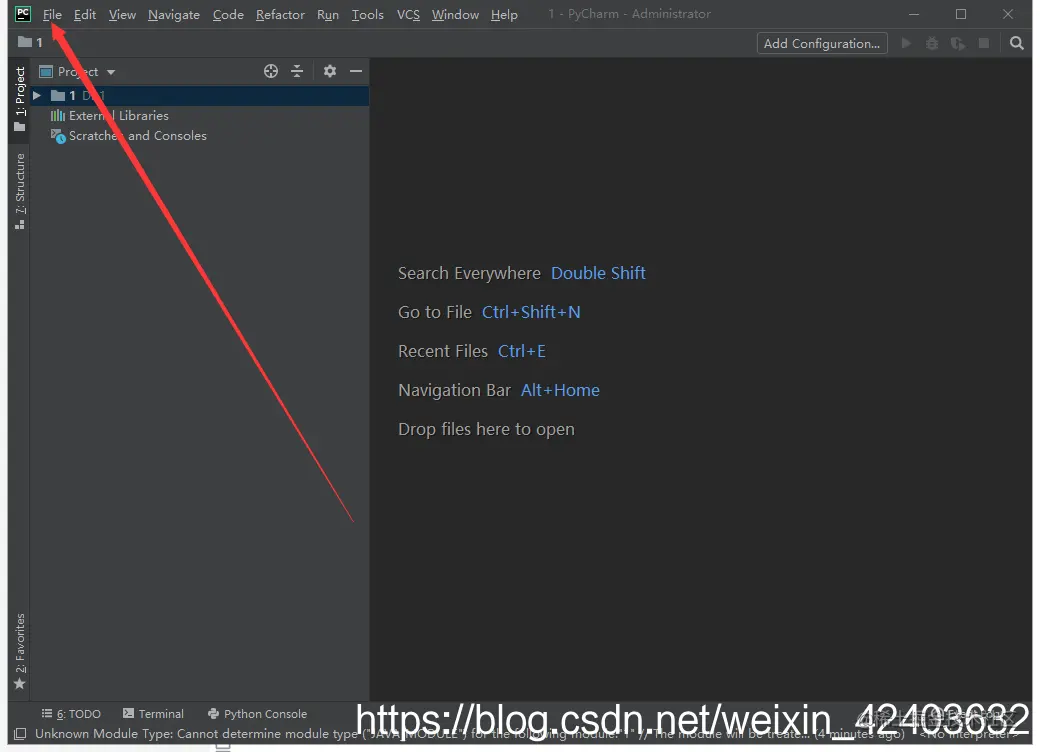The height and width of the screenshot is (752, 1040).
Task: Toggle the 1: Project side tab
Action: point(20,98)
